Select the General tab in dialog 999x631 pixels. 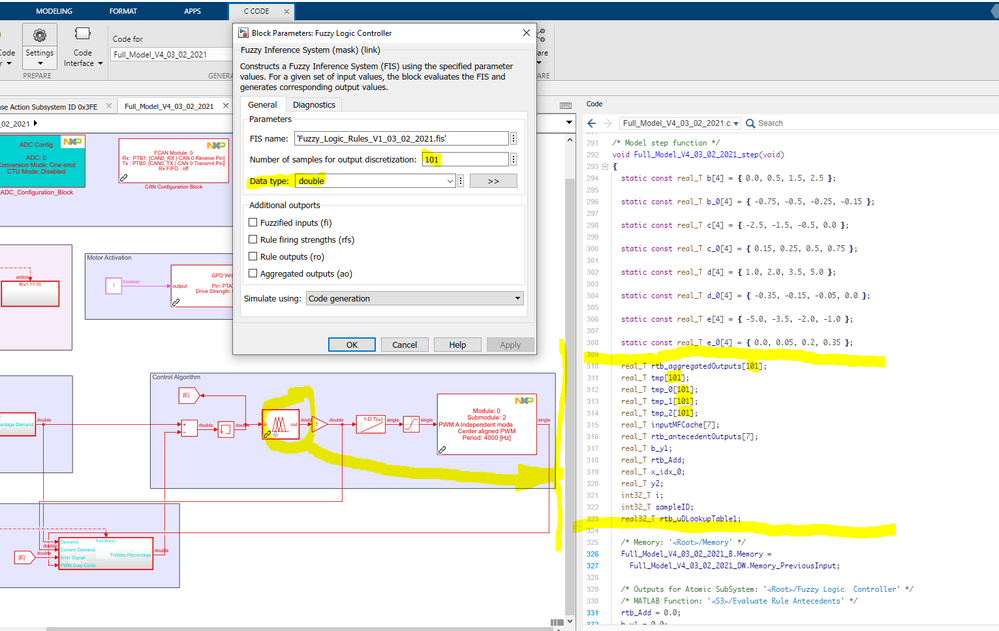[x=262, y=105]
